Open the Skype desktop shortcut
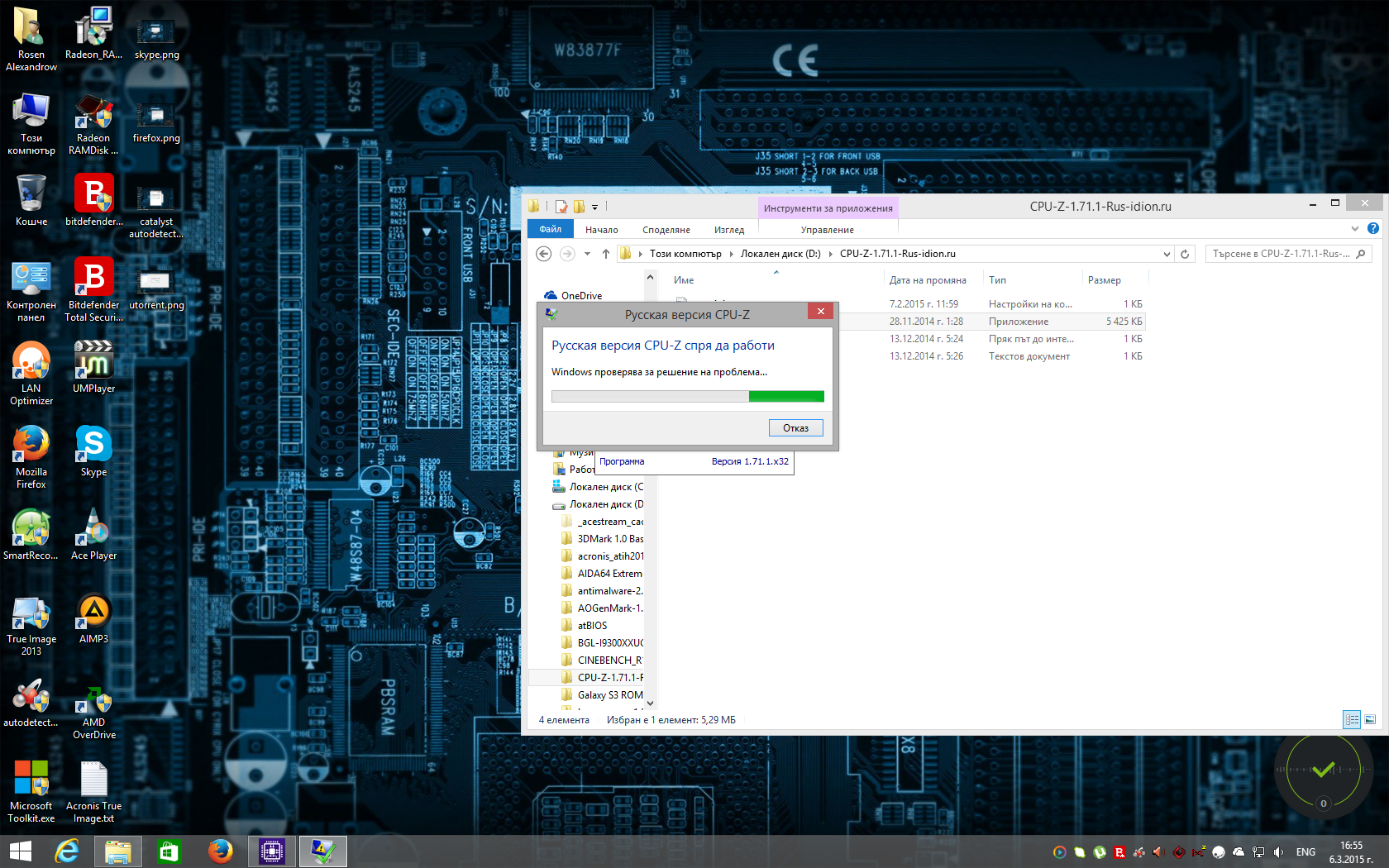This screenshot has width=1389, height=868. (93, 451)
